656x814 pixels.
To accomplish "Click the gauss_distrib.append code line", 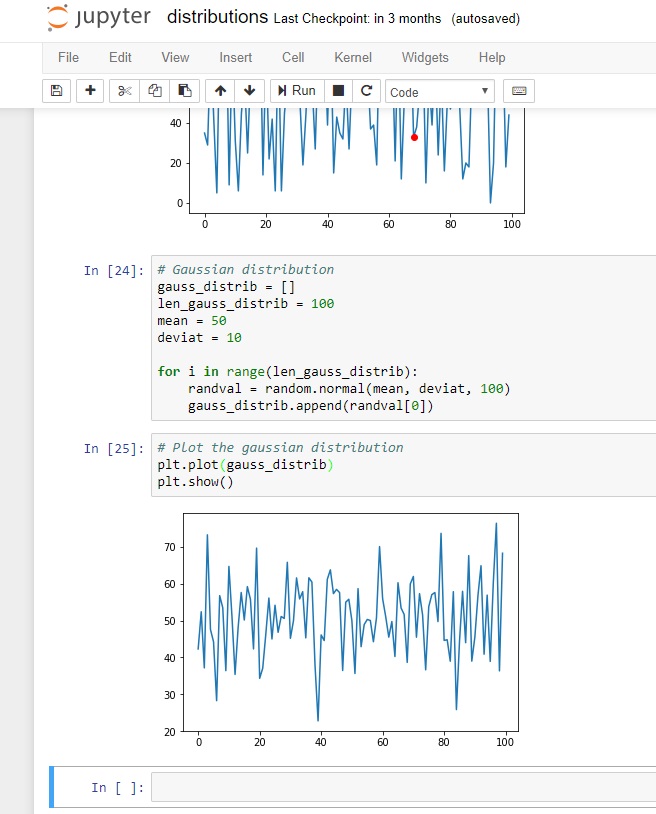I will 310,405.
